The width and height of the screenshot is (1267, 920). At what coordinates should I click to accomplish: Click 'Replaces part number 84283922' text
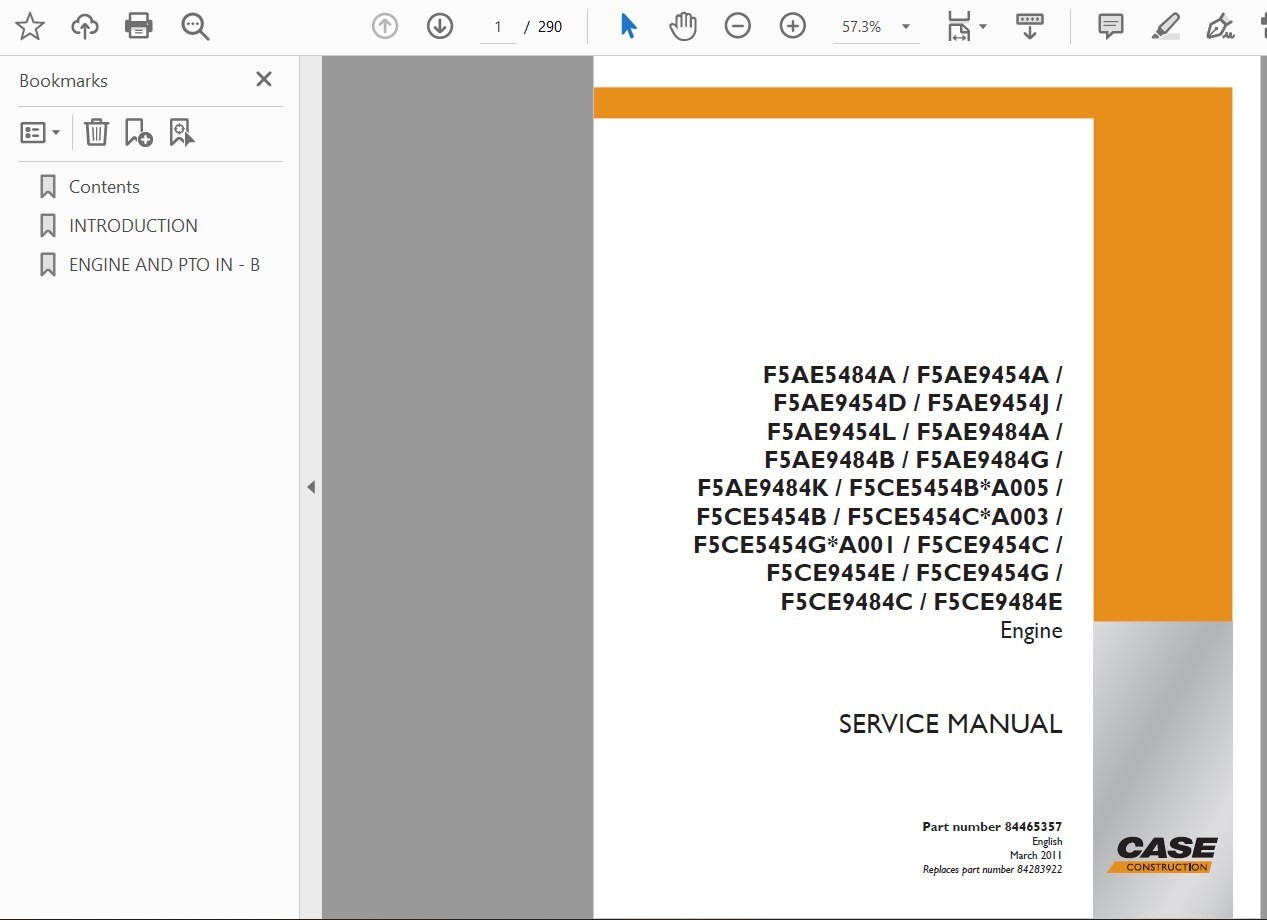click(992, 870)
